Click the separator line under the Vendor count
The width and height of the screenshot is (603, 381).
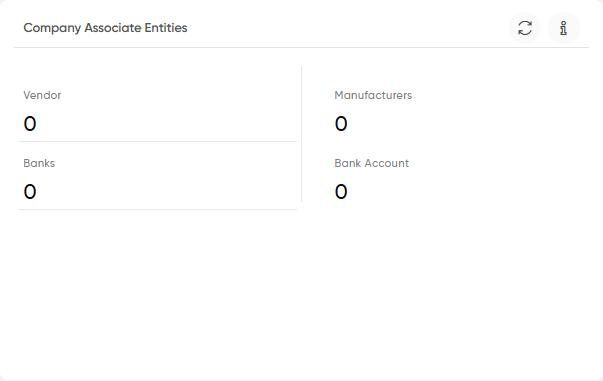click(158, 141)
